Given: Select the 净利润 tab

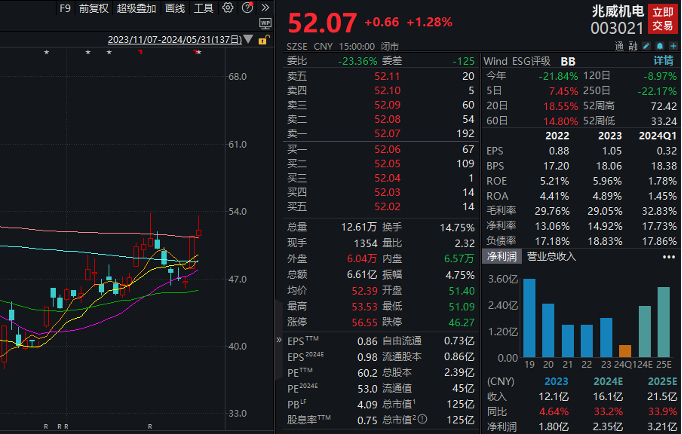Looking at the screenshot, I should point(501,257).
